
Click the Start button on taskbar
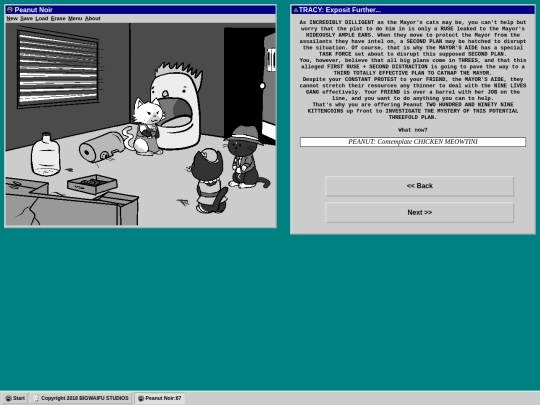pos(15,398)
